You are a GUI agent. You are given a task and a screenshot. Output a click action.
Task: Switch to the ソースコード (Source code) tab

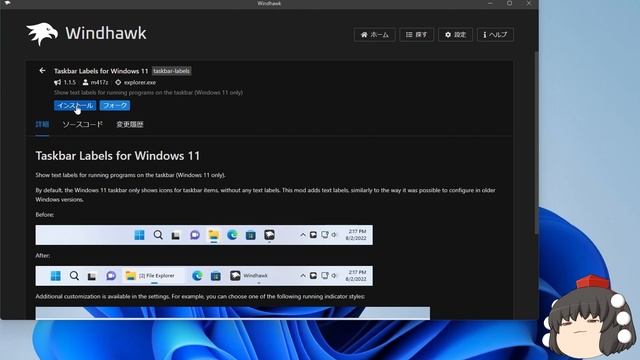point(82,124)
